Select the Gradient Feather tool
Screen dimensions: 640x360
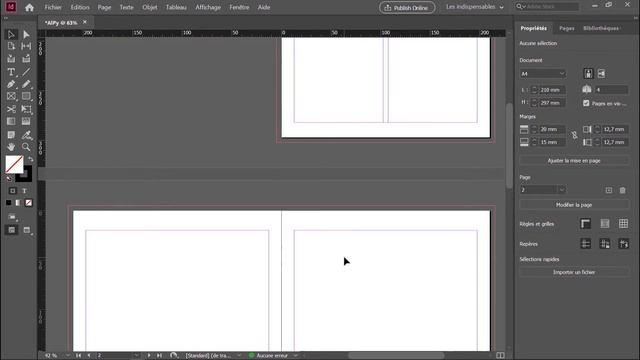[26, 121]
